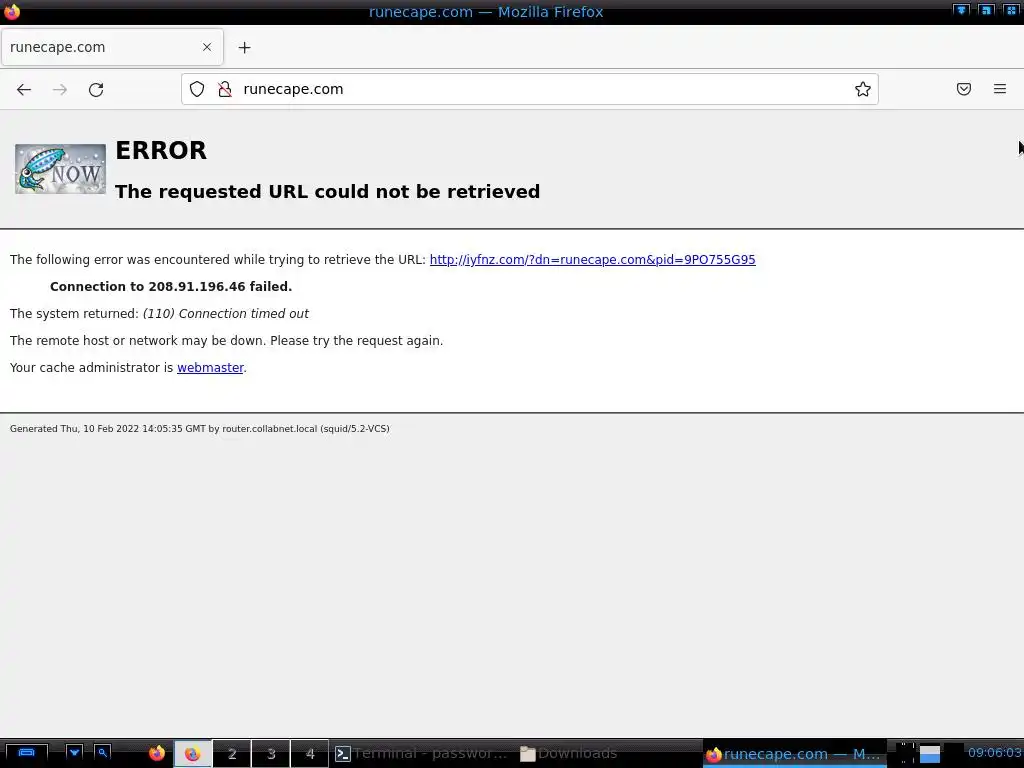The width and height of the screenshot is (1024, 768).
Task: Go back using the back arrow
Action: 24,89
